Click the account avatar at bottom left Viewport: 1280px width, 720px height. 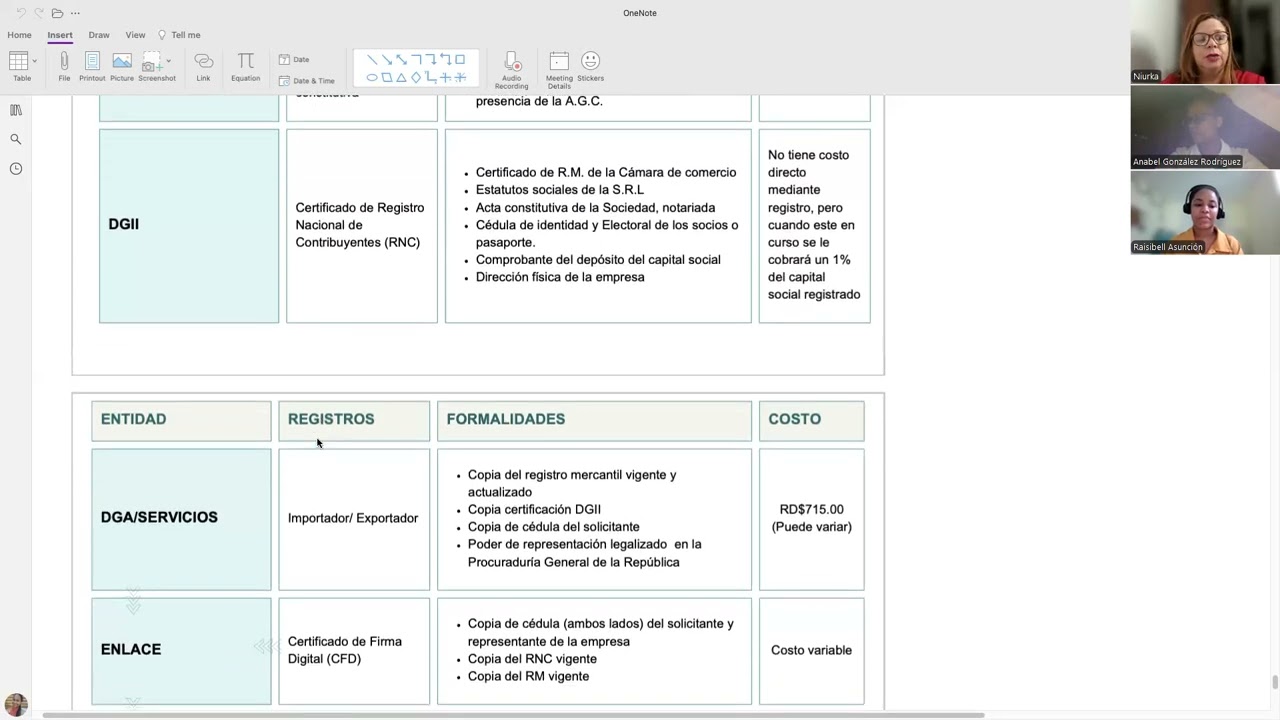tap(15, 705)
